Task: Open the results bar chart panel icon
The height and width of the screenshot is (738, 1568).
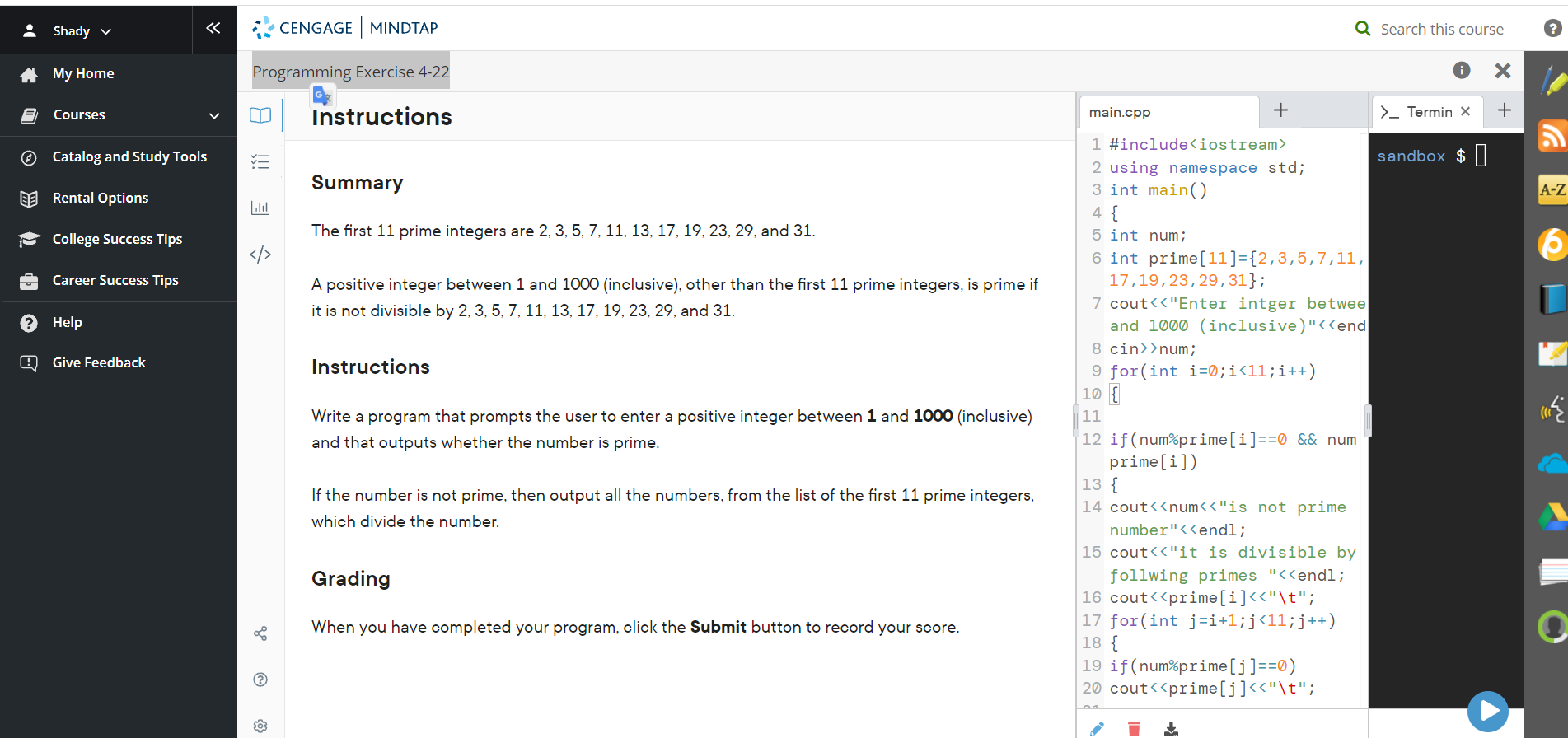Action: point(260,208)
